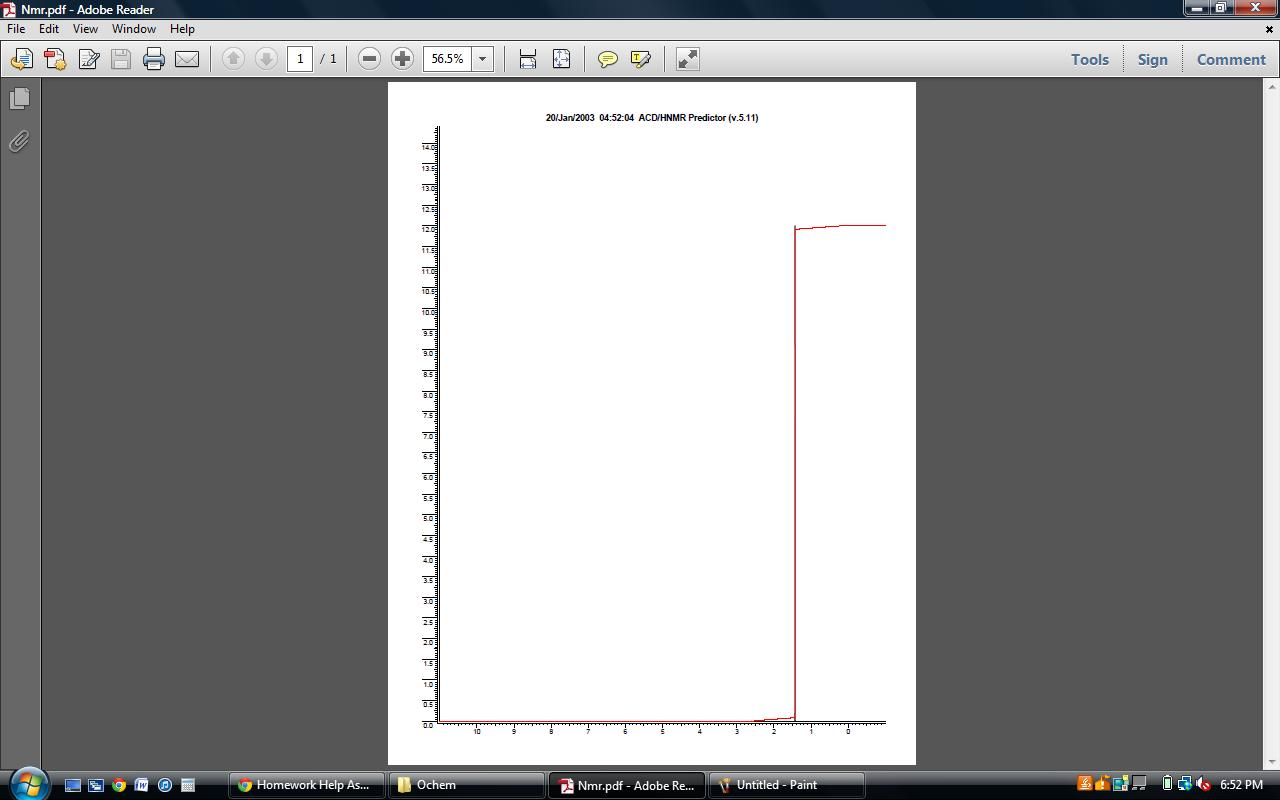Click Show Desktop quick launch icon
Screen dimensions: 1280x800
click(x=72, y=785)
